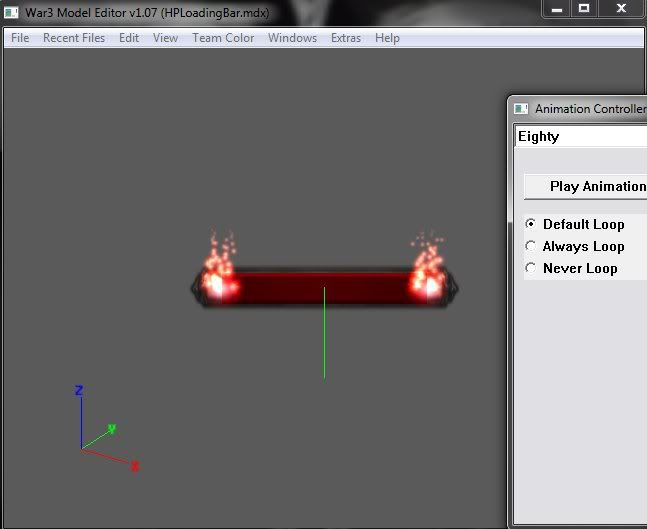The width and height of the screenshot is (647, 529).
Task: Open the Edit menu
Action: tap(129, 38)
